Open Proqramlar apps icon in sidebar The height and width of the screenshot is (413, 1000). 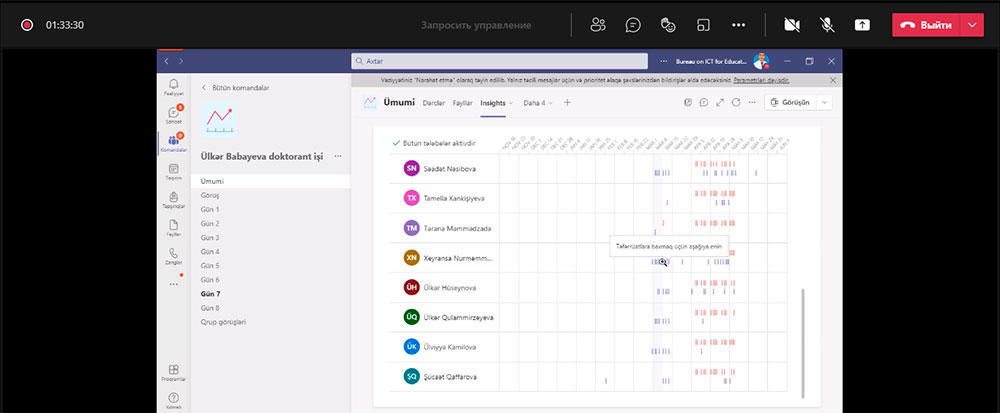(x=173, y=372)
